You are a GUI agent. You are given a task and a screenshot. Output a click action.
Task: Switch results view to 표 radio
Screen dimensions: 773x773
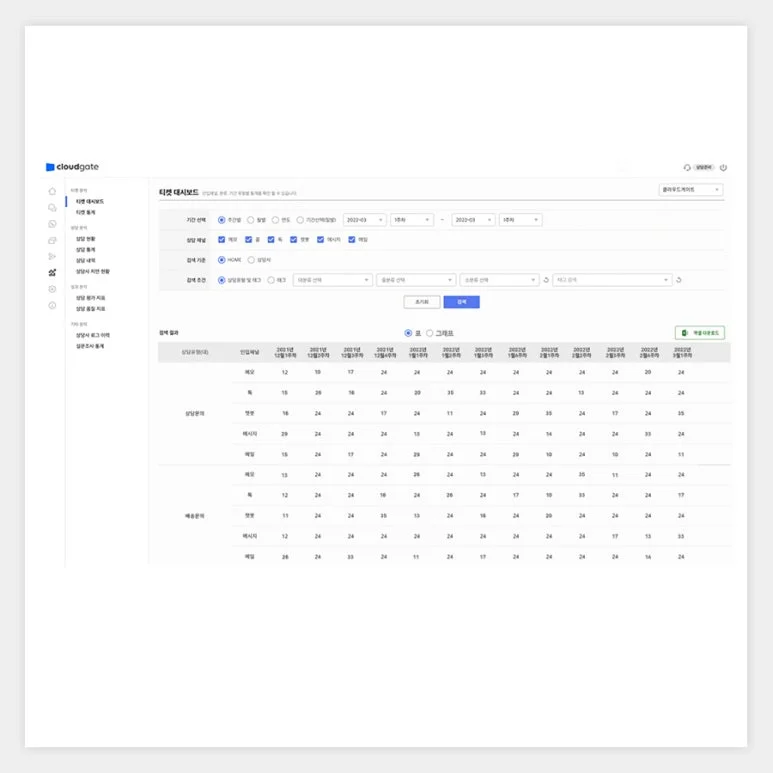(408, 333)
